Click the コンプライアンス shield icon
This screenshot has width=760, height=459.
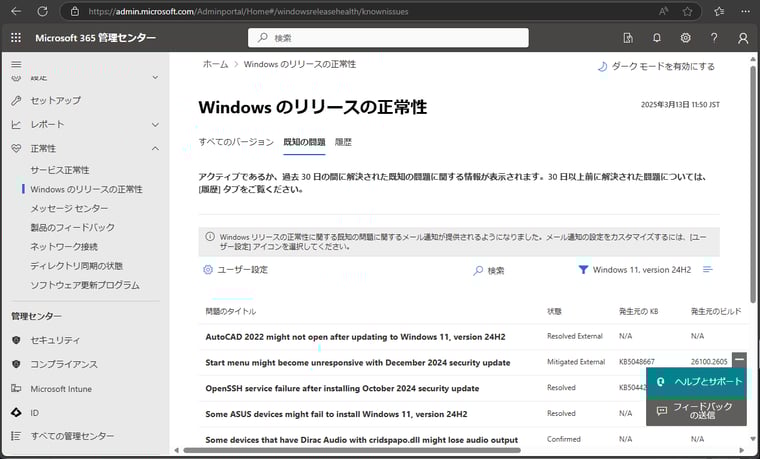[x=16, y=364]
